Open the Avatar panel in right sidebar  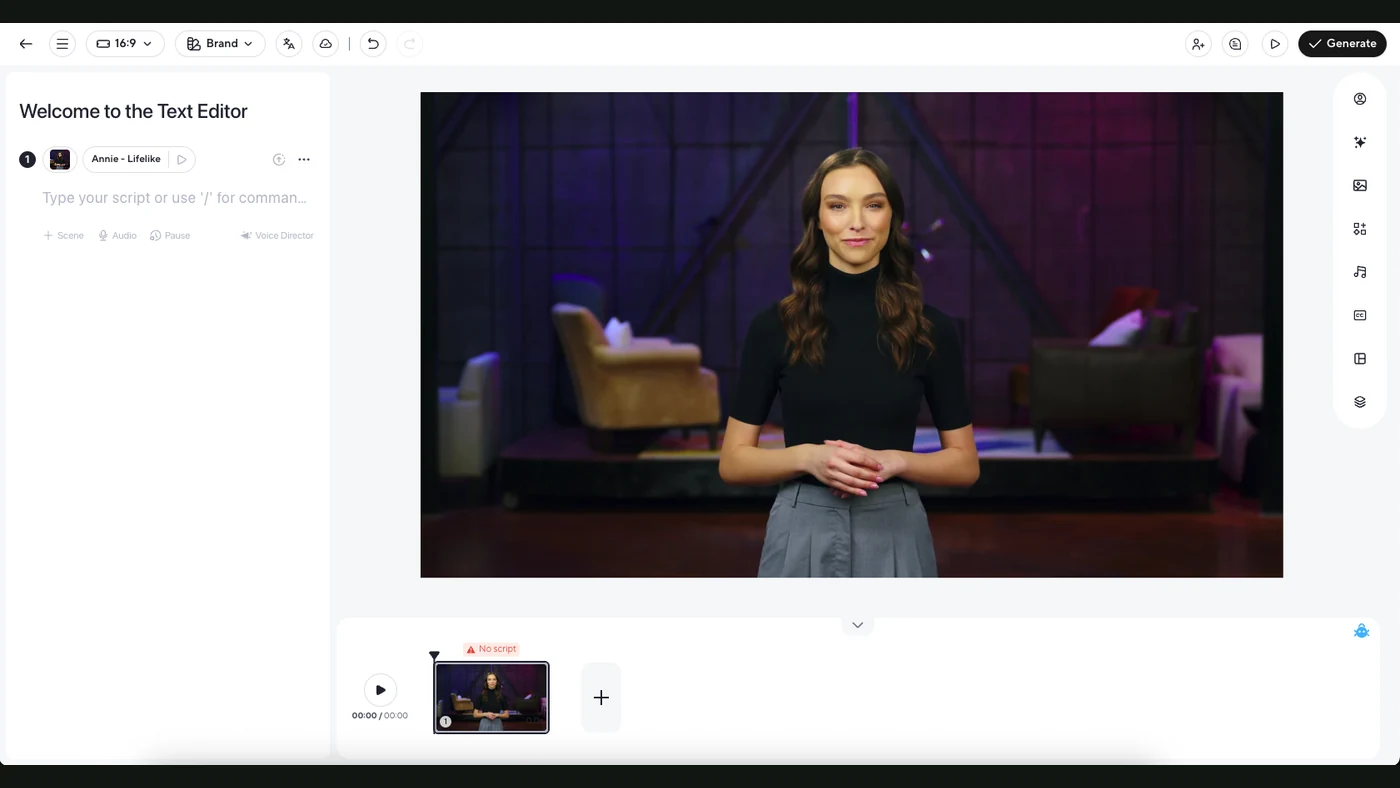click(1360, 99)
